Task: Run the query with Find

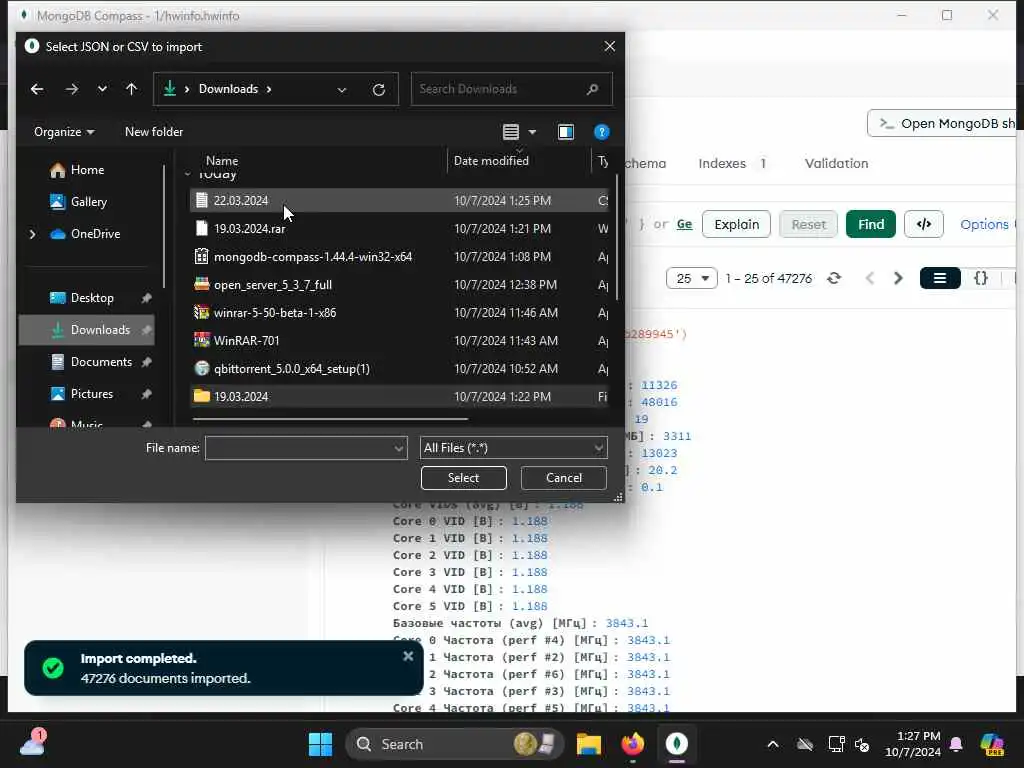Action: click(x=871, y=225)
